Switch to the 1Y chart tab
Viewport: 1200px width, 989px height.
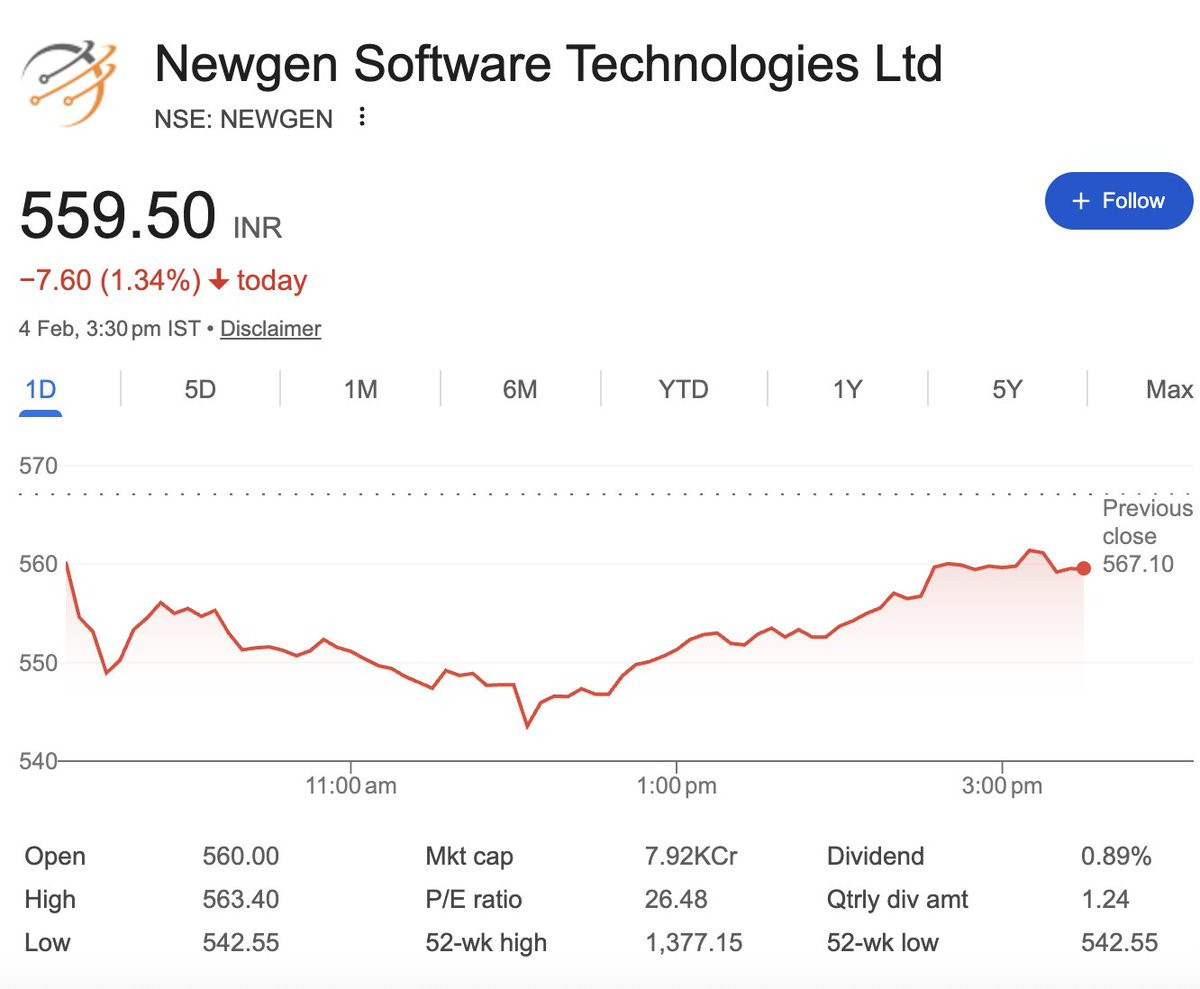pyautogui.click(x=847, y=389)
